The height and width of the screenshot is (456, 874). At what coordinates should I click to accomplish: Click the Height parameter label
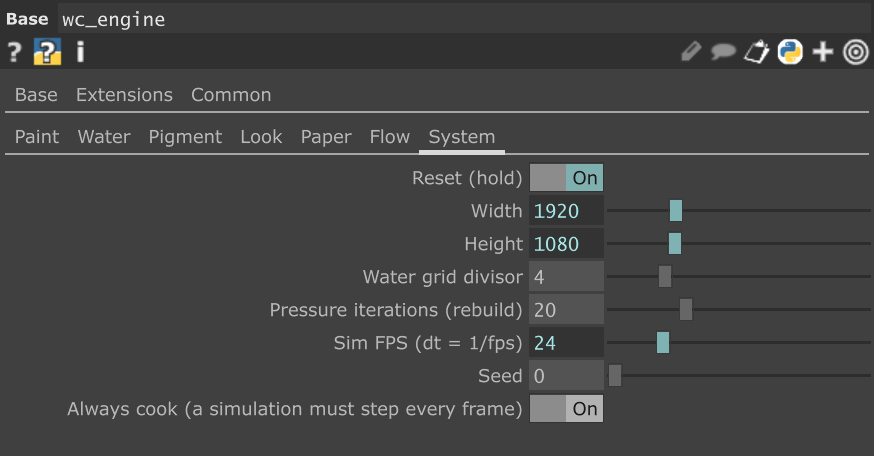point(493,244)
